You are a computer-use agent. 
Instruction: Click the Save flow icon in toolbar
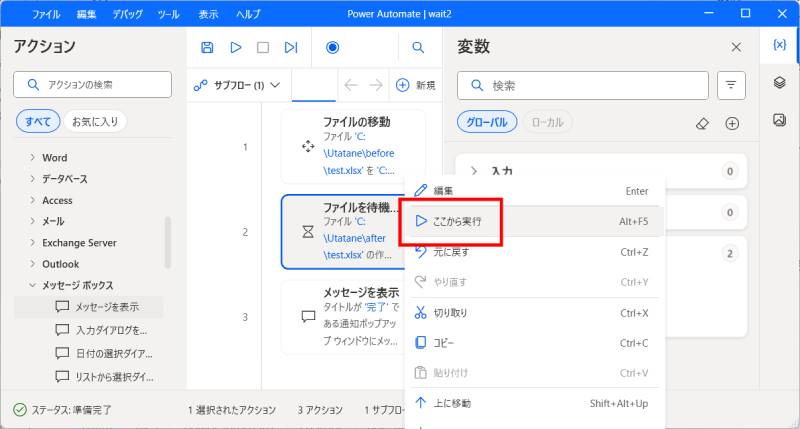[x=207, y=47]
